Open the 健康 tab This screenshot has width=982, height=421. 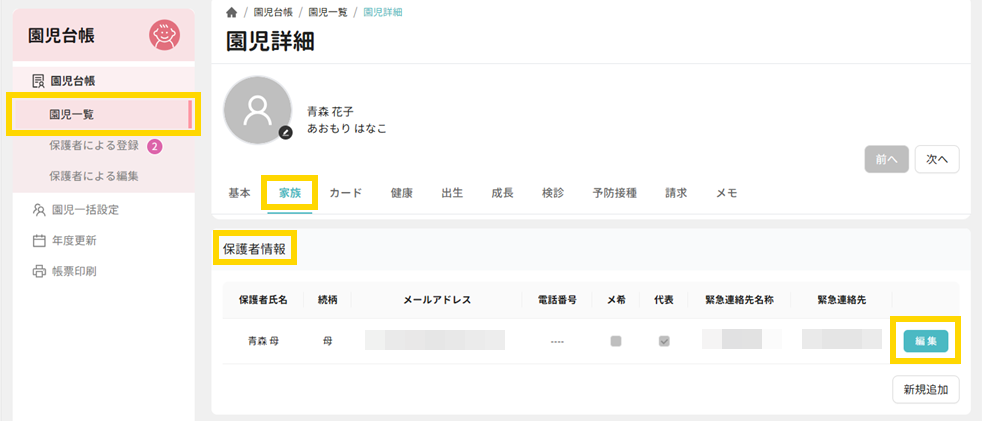click(x=402, y=193)
